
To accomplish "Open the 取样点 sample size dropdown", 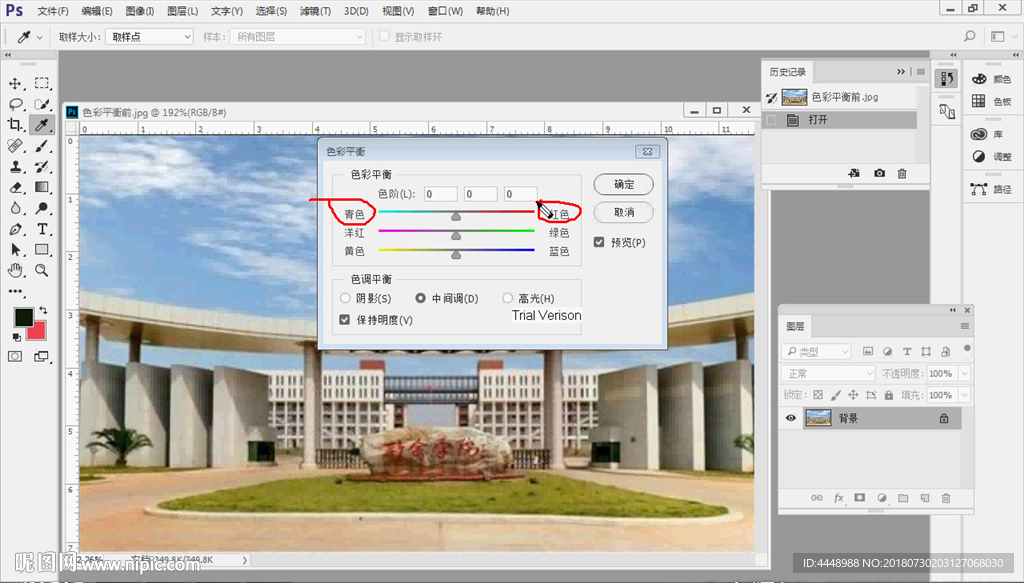I will click(x=150, y=37).
